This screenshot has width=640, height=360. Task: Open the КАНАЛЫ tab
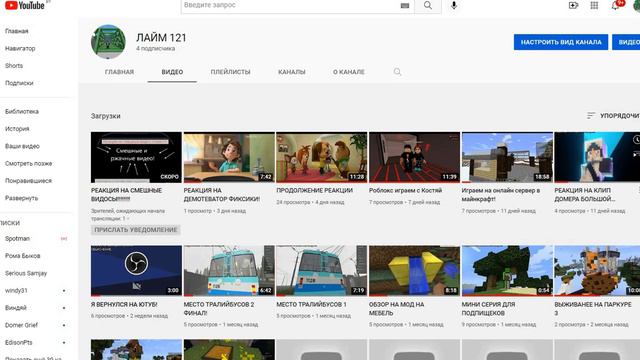click(x=292, y=72)
